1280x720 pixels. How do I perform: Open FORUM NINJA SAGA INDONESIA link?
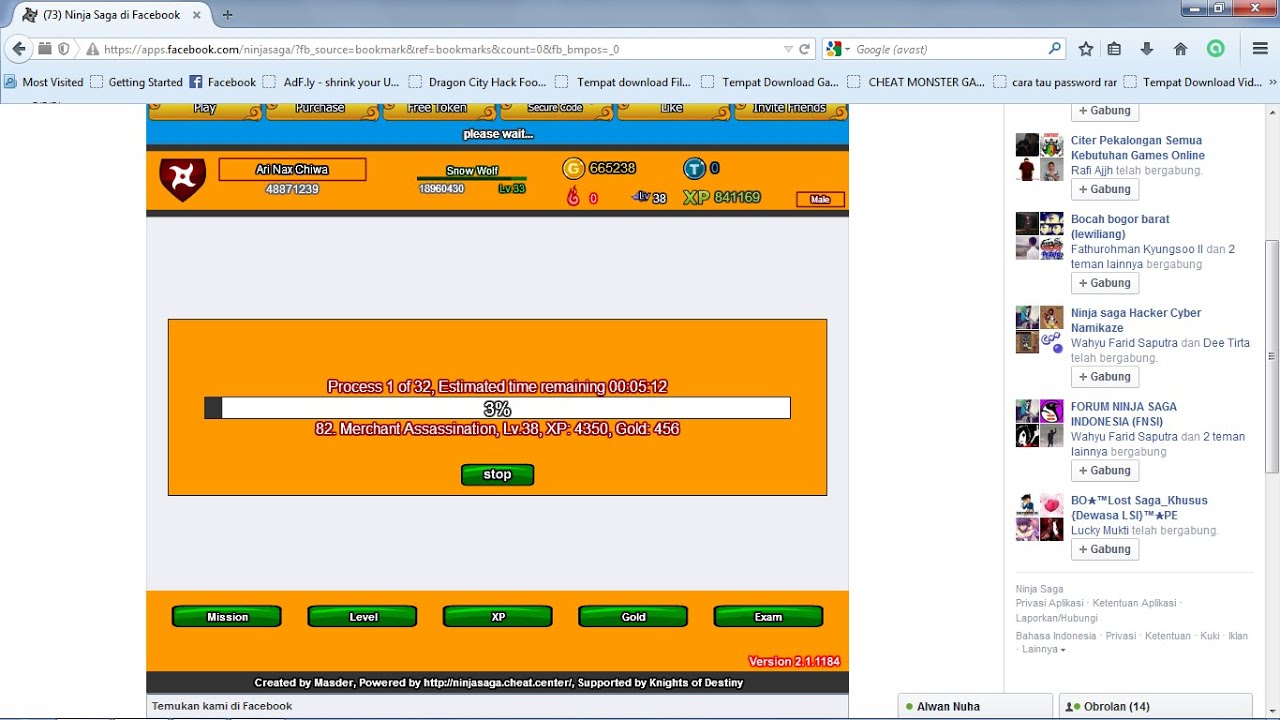point(1124,414)
